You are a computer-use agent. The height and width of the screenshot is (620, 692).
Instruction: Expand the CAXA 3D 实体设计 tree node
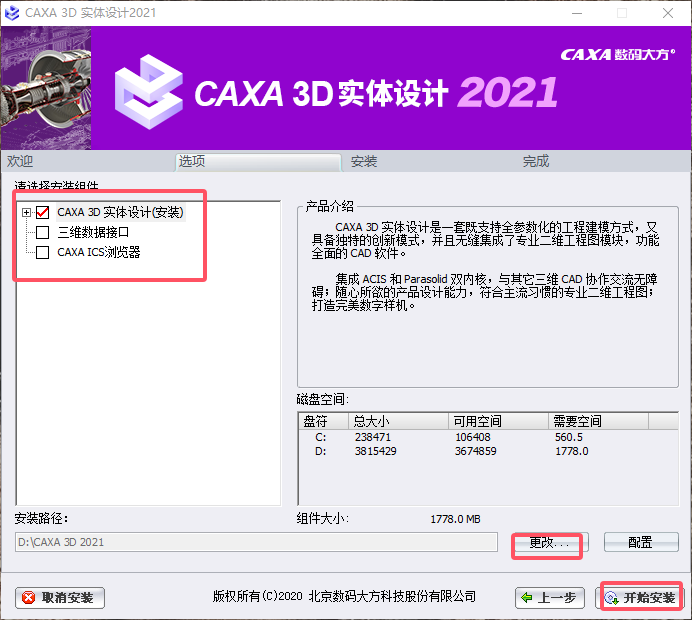tap(26, 213)
